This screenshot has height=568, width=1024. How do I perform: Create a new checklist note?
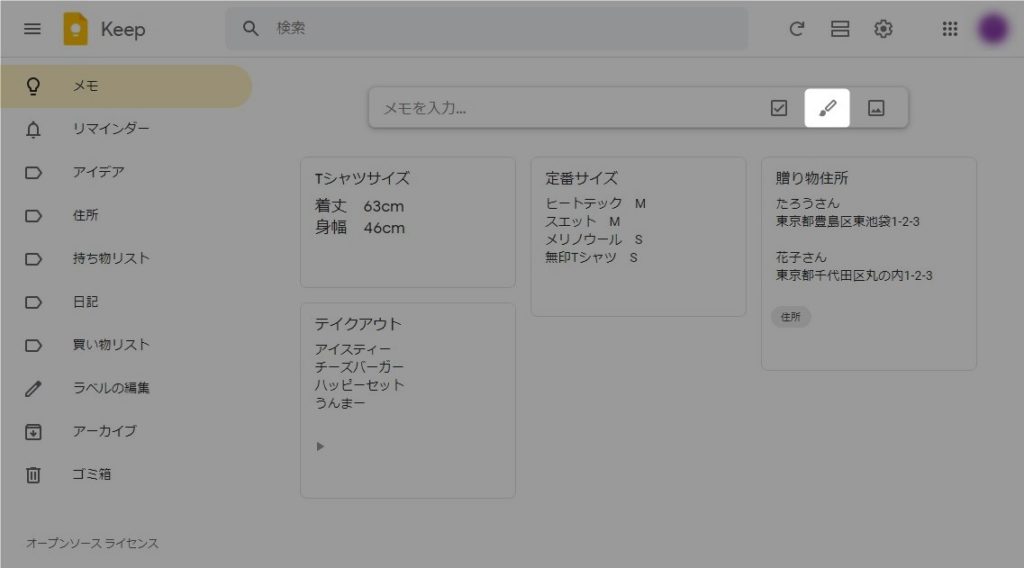(779, 108)
